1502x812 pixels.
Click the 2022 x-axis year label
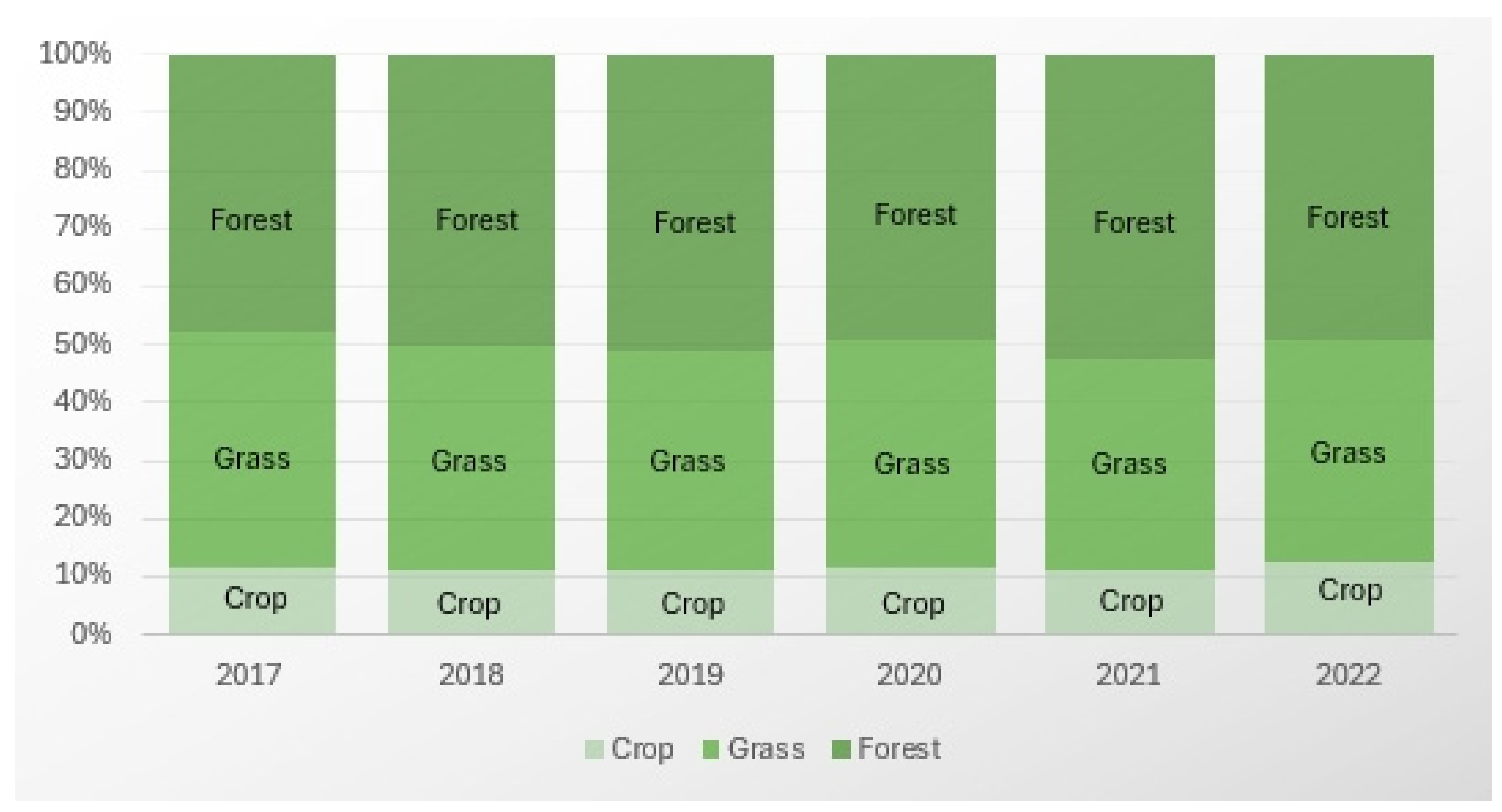click(1349, 674)
